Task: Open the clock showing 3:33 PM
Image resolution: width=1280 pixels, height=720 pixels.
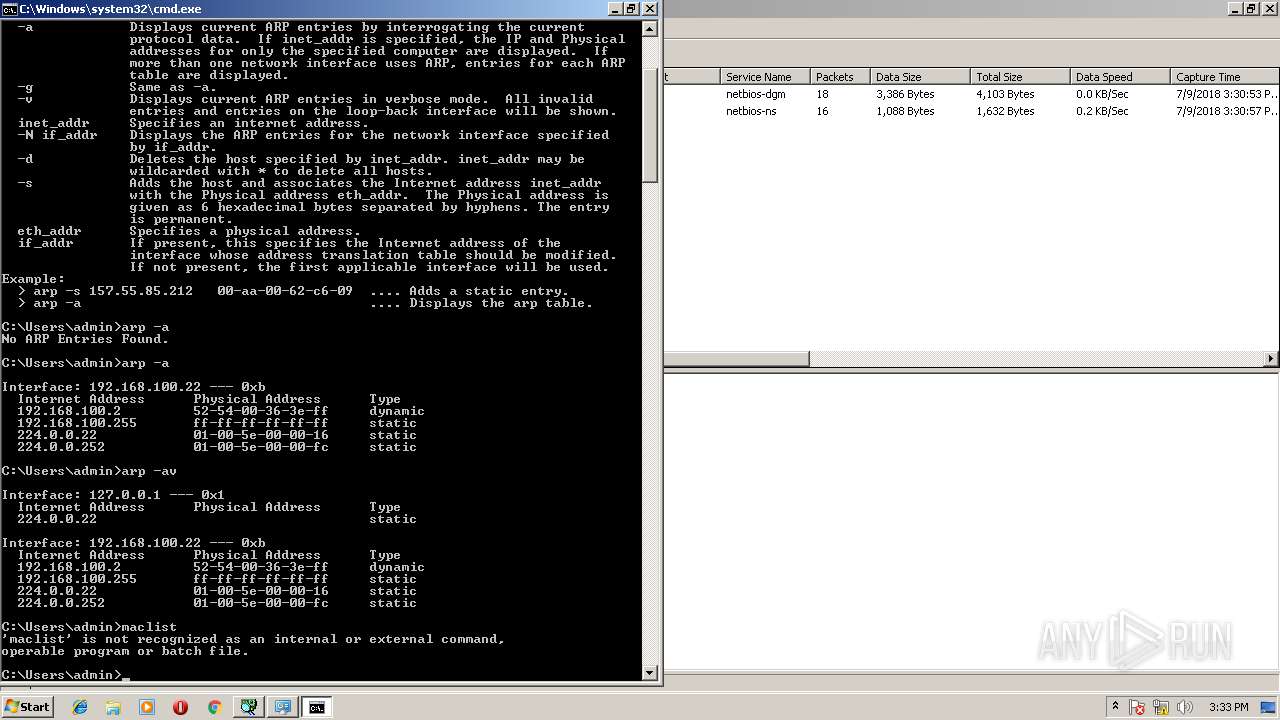Action: coord(1228,707)
